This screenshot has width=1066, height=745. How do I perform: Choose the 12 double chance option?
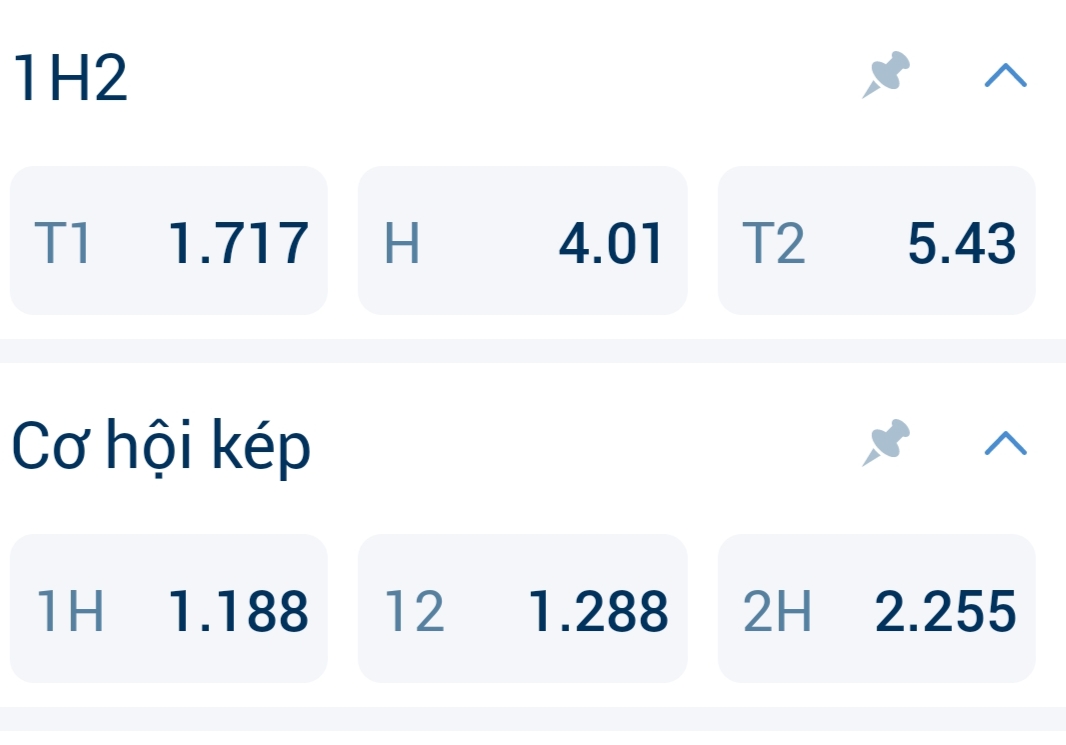click(x=522, y=609)
